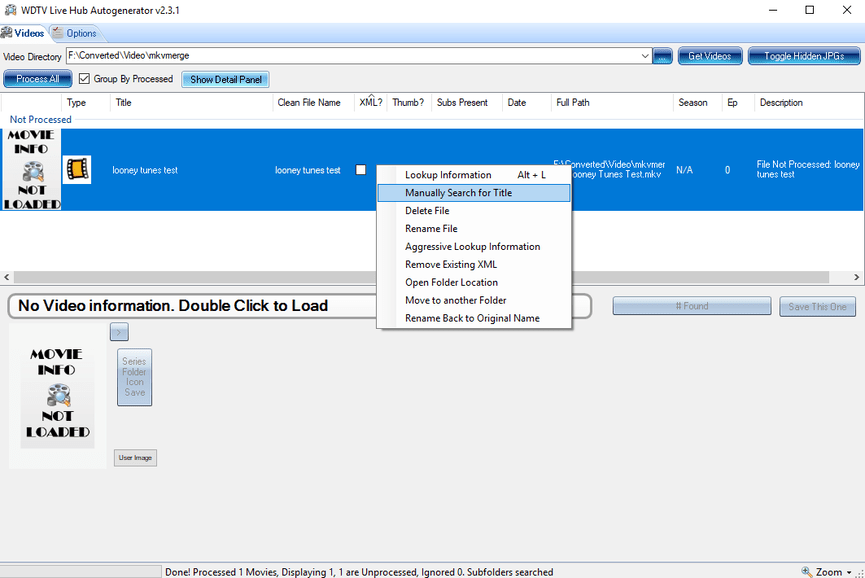865x578 pixels.
Task: Click the browse ellipsis button next to the Video Directory field
Action: tap(662, 56)
